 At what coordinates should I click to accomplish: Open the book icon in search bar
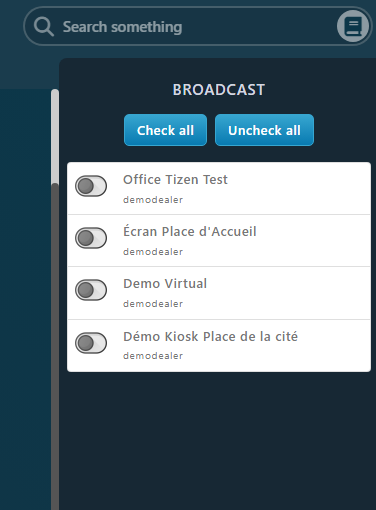(x=353, y=26)
